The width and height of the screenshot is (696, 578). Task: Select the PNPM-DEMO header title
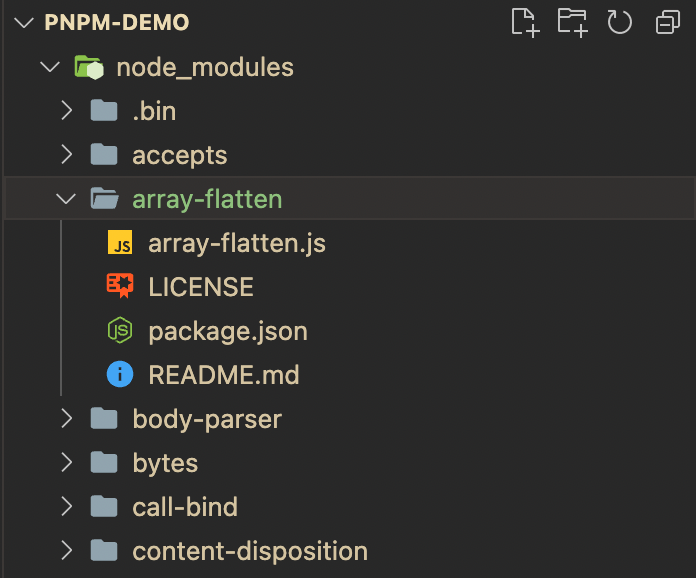117,23
